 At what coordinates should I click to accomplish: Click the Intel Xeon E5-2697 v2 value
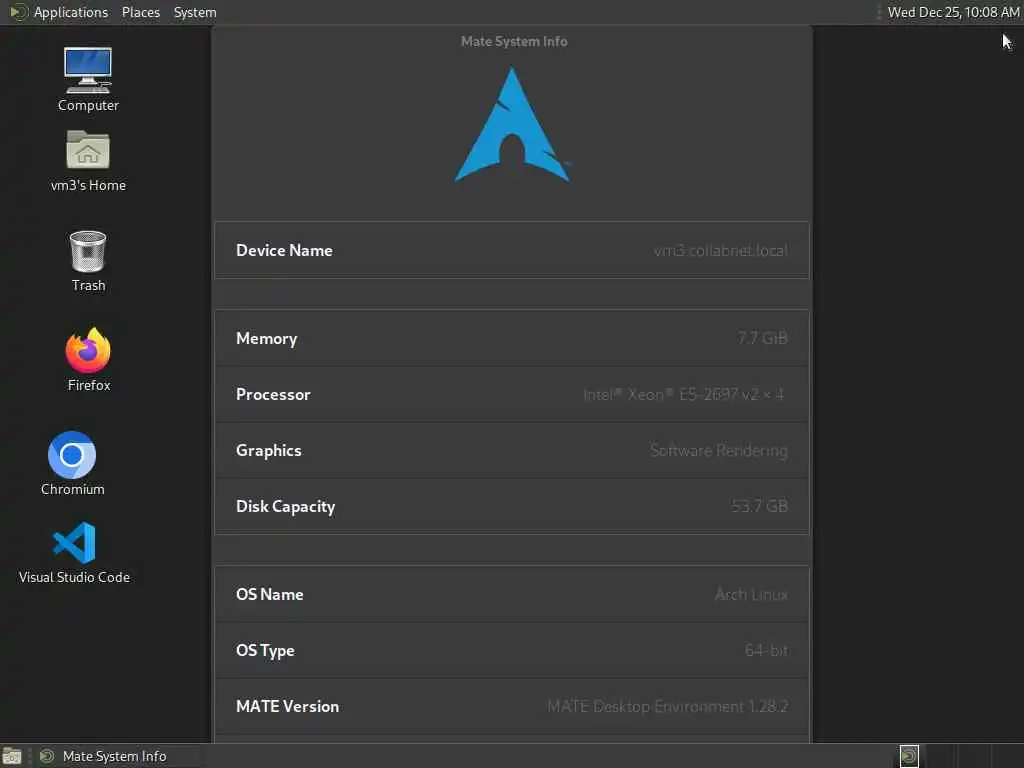point(684,394)
